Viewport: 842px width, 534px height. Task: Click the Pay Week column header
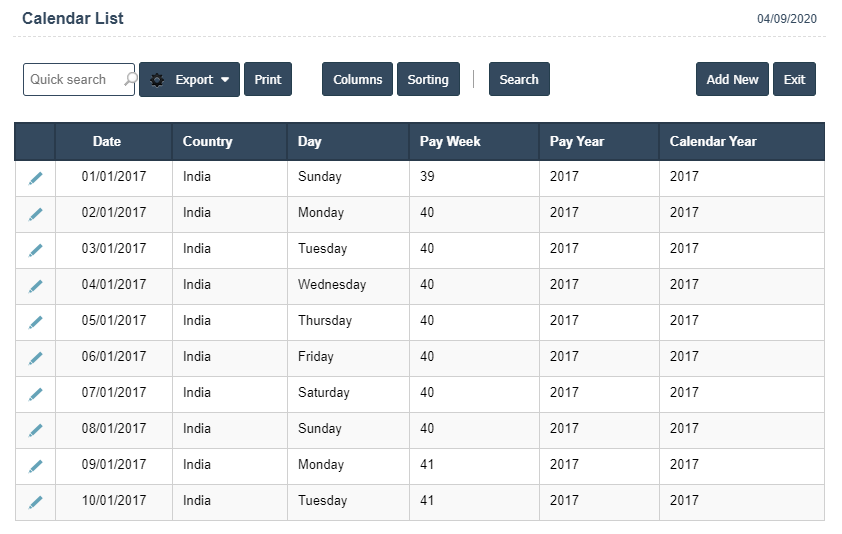click(450, 142)
